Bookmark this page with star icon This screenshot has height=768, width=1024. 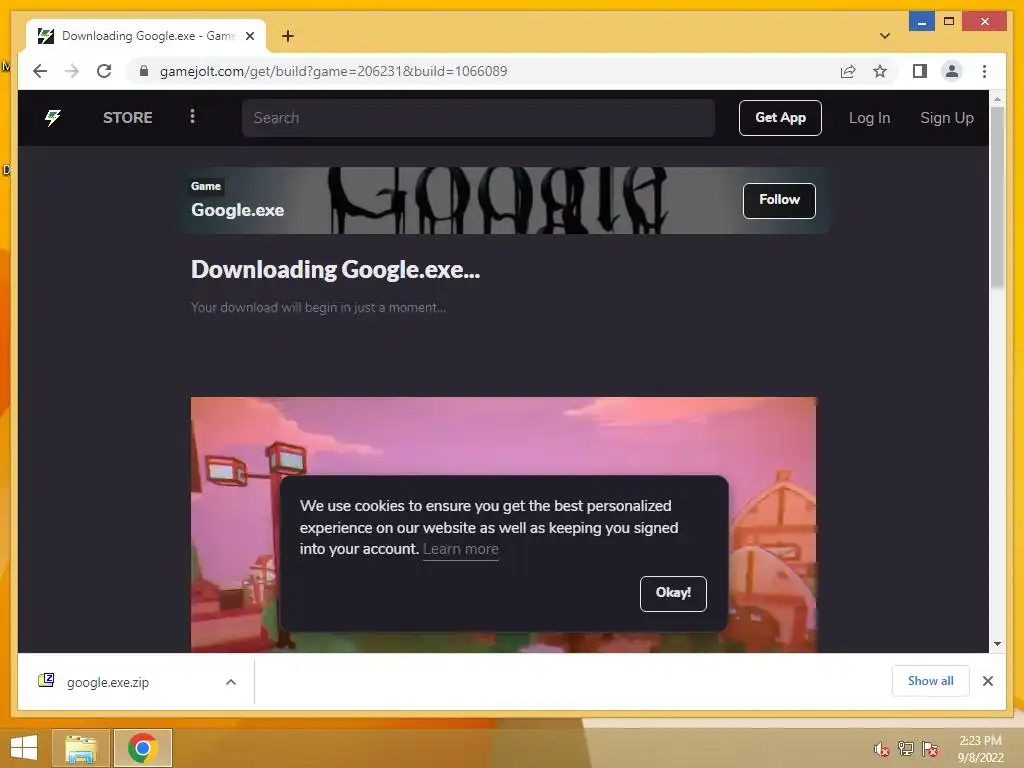coord(880,71)
